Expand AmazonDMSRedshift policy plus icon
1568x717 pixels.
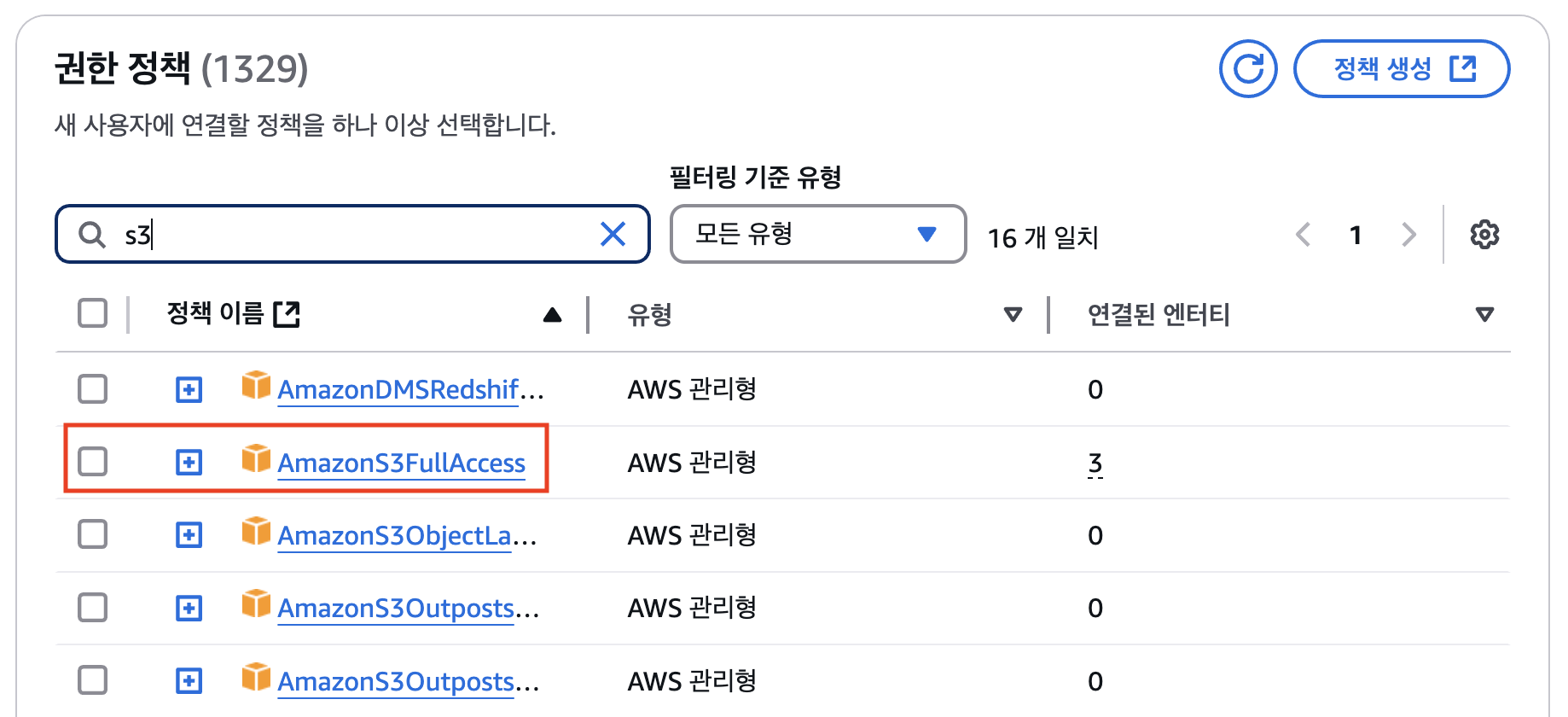(x=189, y=390)
